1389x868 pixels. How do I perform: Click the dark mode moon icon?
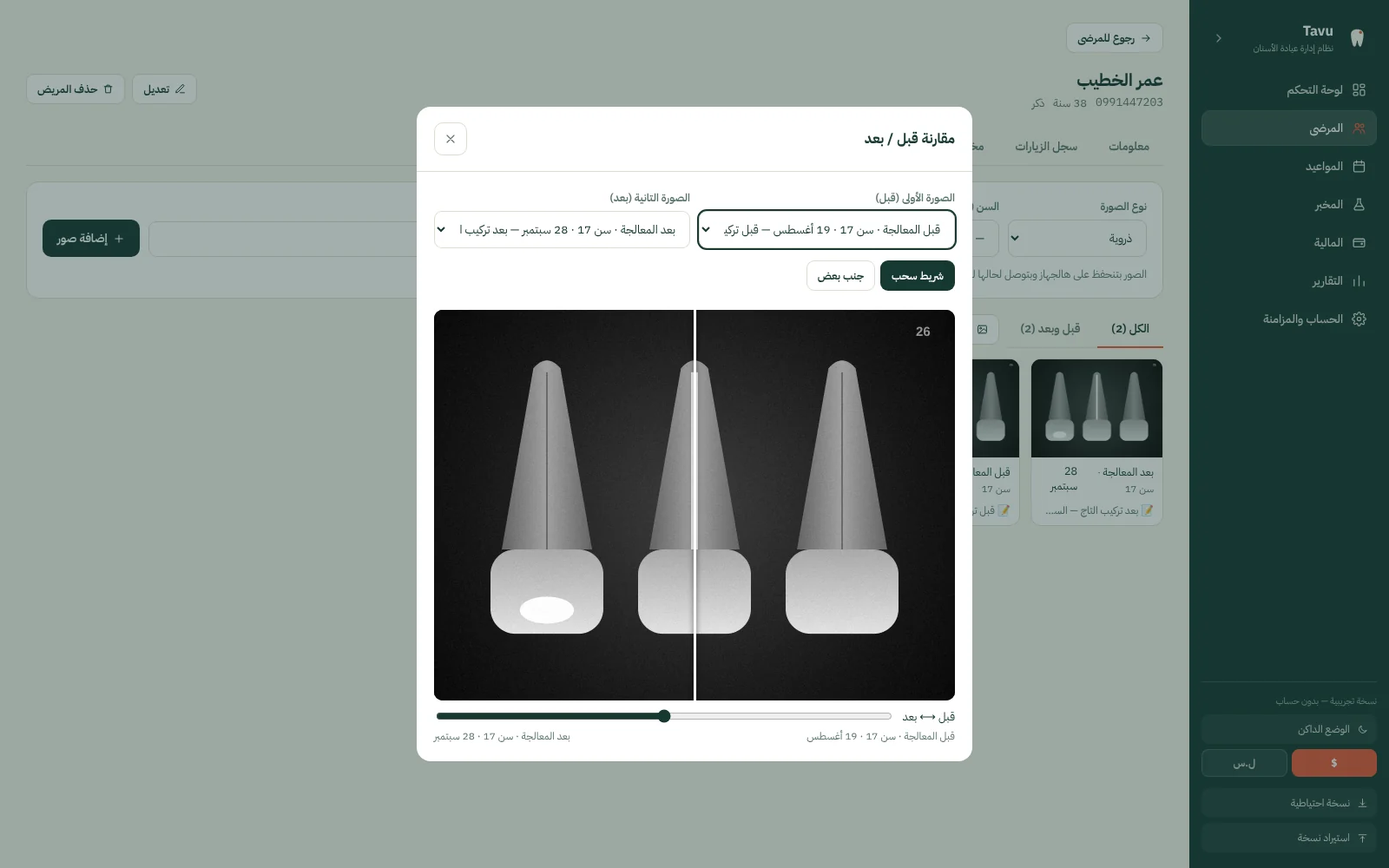tap(1362, 729)
